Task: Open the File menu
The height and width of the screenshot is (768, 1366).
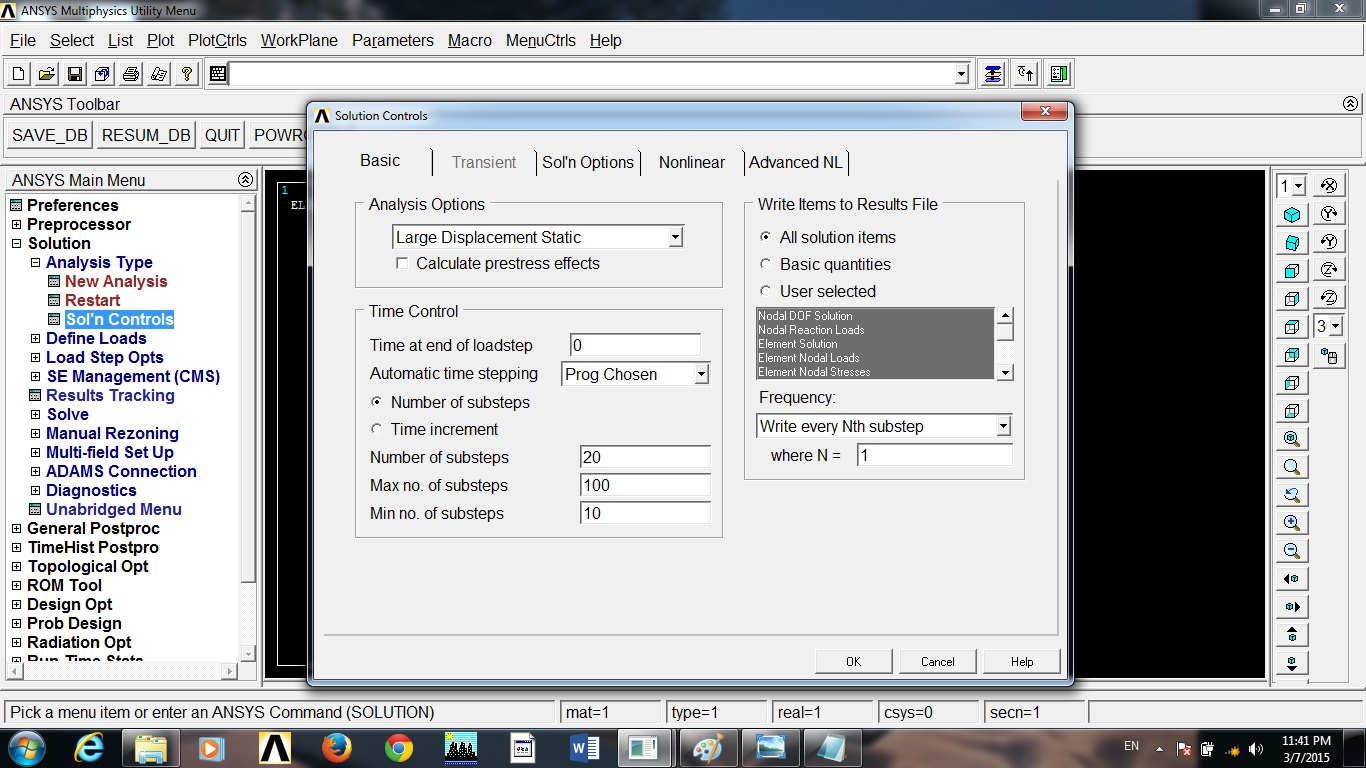Action: [x=23, y=40]
